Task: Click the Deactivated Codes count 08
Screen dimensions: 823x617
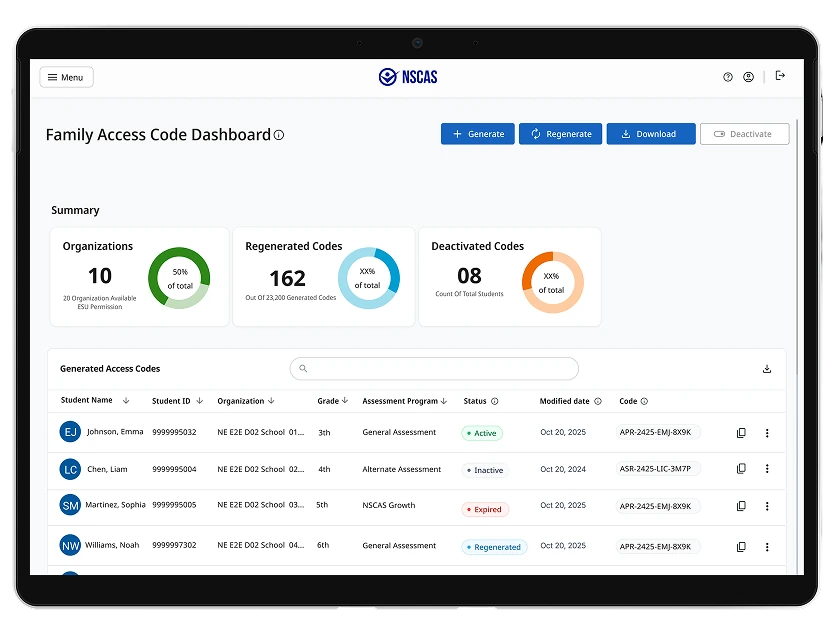Action: point(469,276)
